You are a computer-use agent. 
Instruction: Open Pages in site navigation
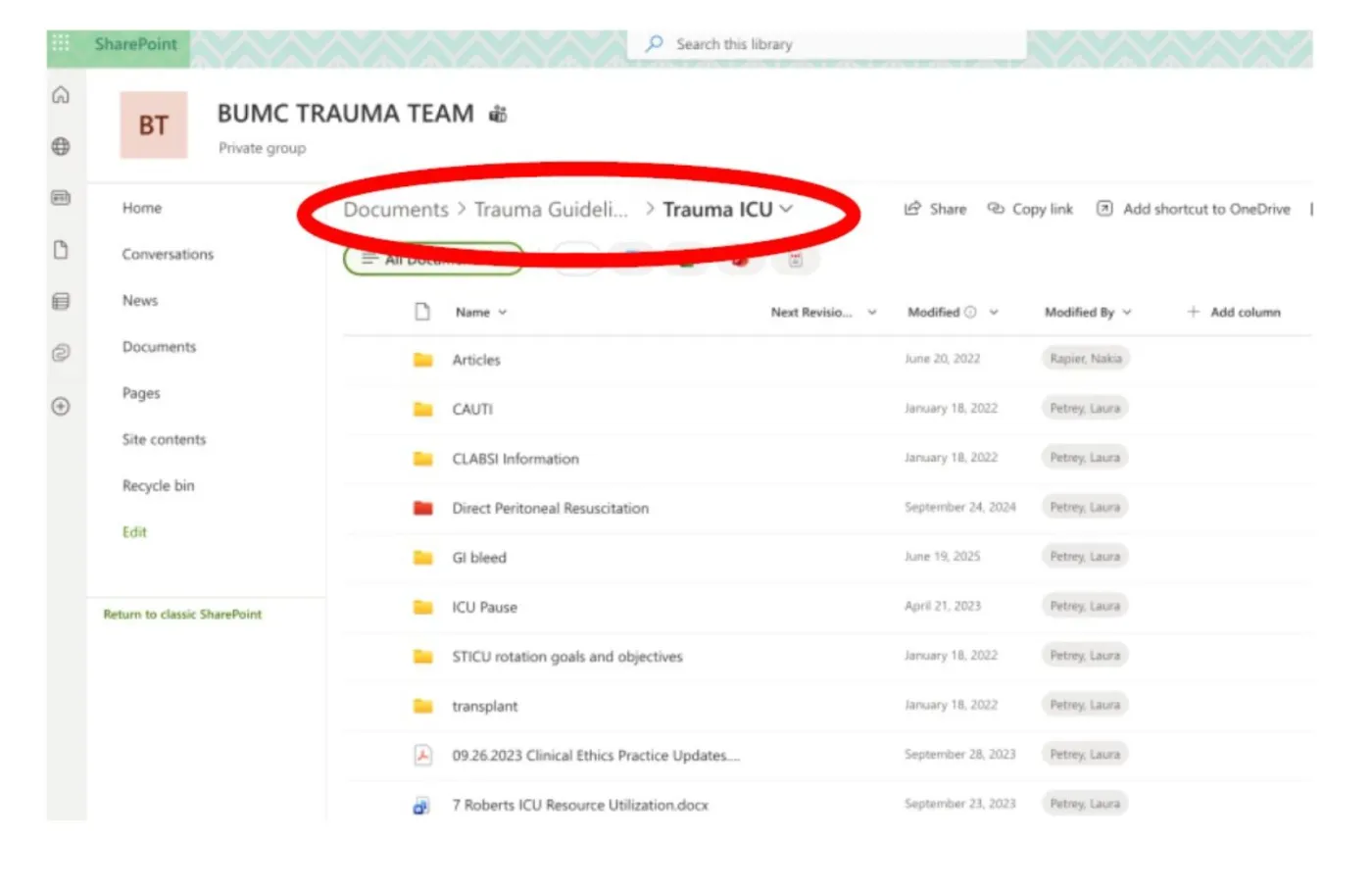click(x=141, y=393)
